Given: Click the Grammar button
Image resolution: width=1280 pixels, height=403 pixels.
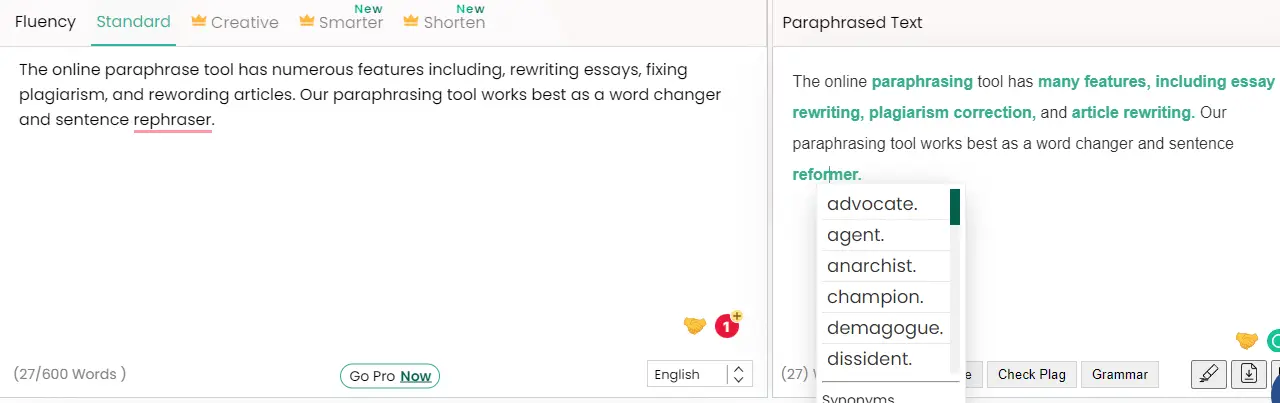Looking at the screenshot, I should pos(1120,375).
